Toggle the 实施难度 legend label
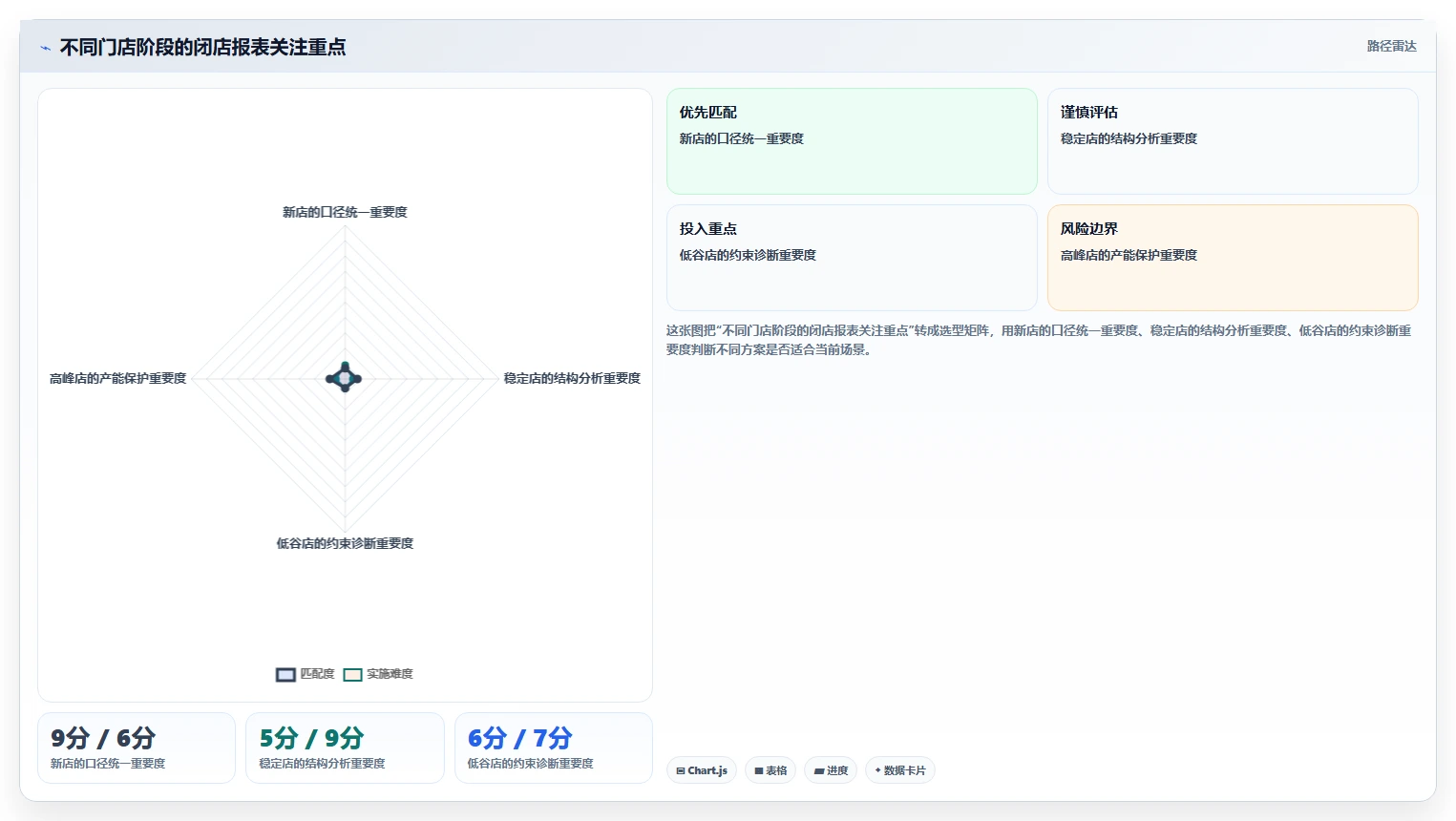1456x821 pixels. (x=390, y=674)
